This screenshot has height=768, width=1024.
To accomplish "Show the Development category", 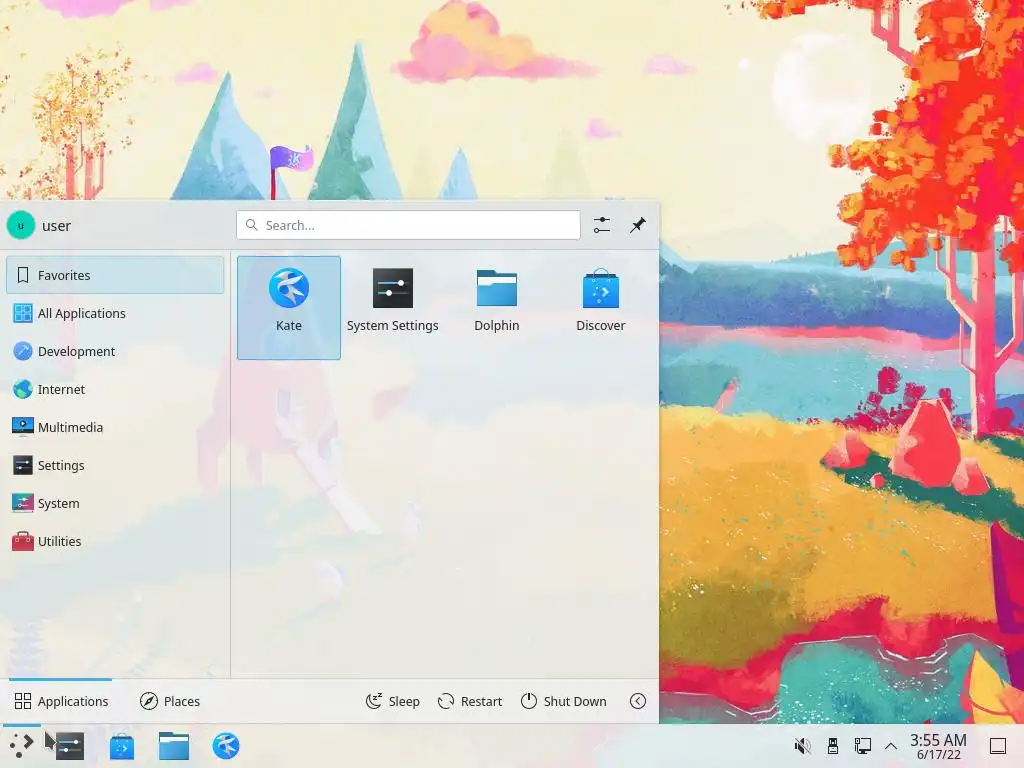I will tap(115, 351).
